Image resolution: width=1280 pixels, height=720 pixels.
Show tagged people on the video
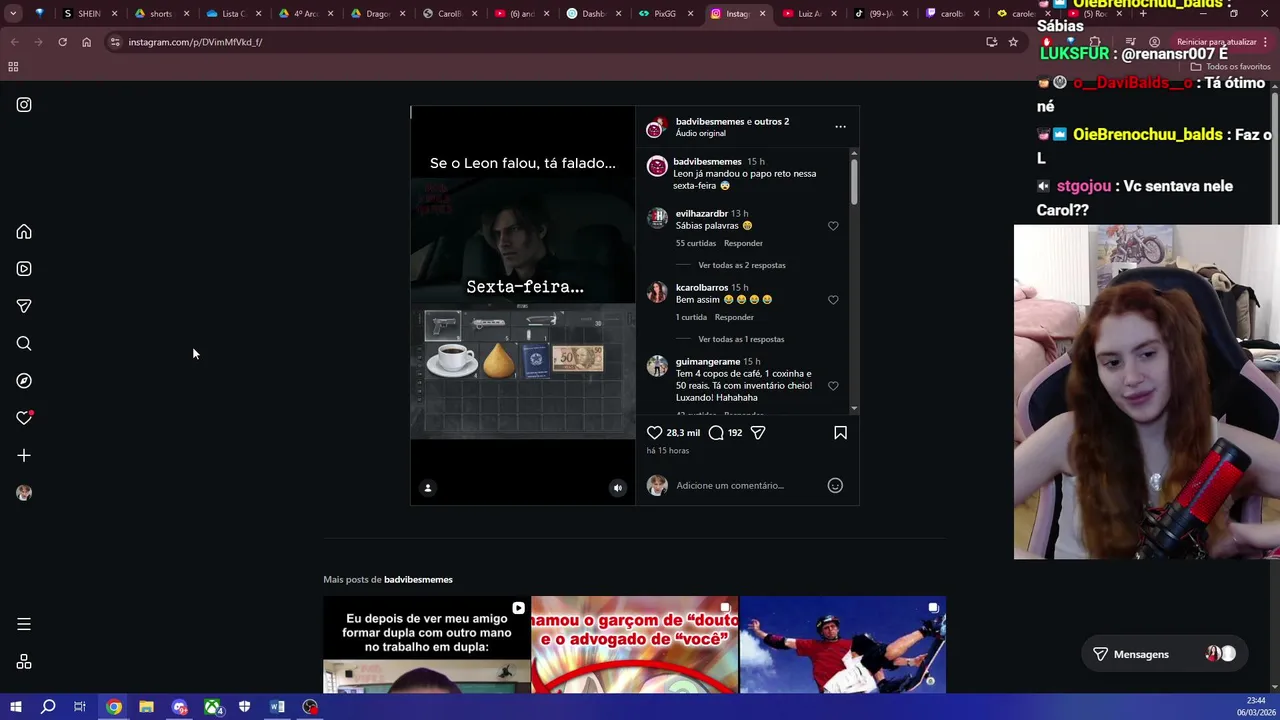428,488
